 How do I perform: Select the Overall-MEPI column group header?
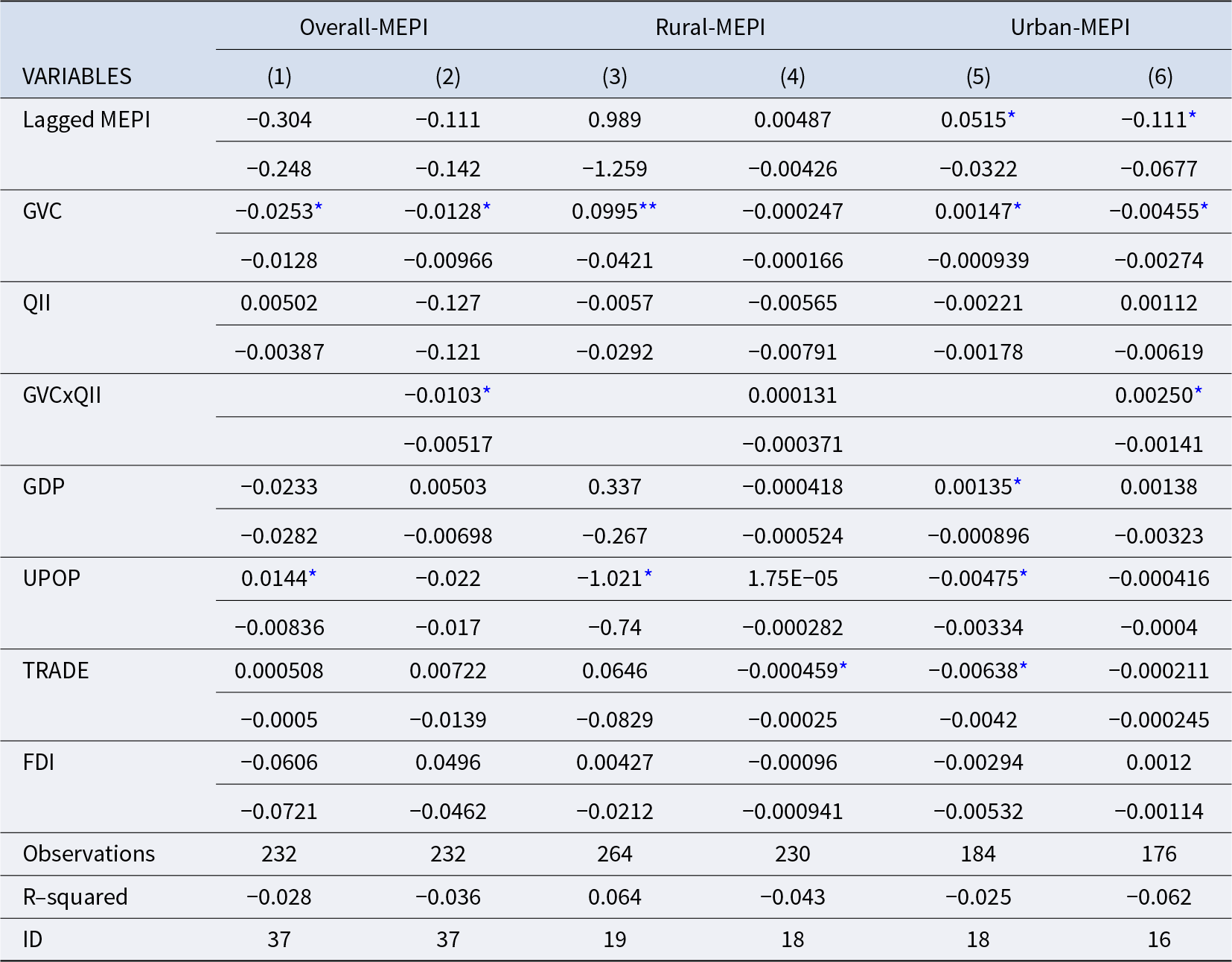(x=364, y=28)
